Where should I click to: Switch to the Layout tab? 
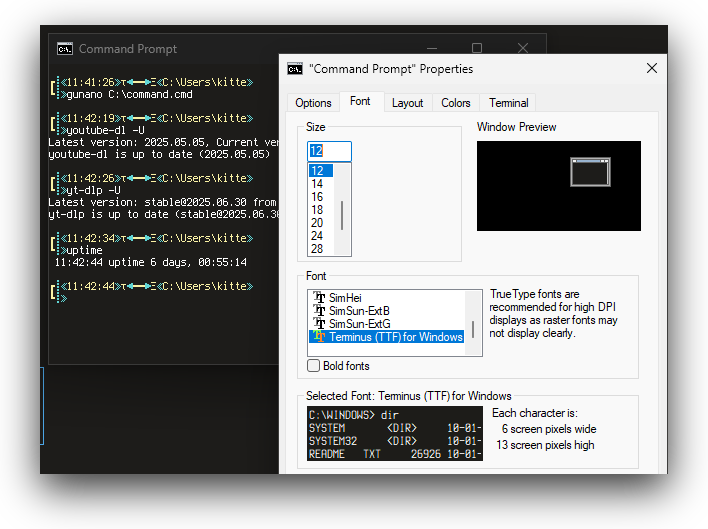tap(408, 103)
